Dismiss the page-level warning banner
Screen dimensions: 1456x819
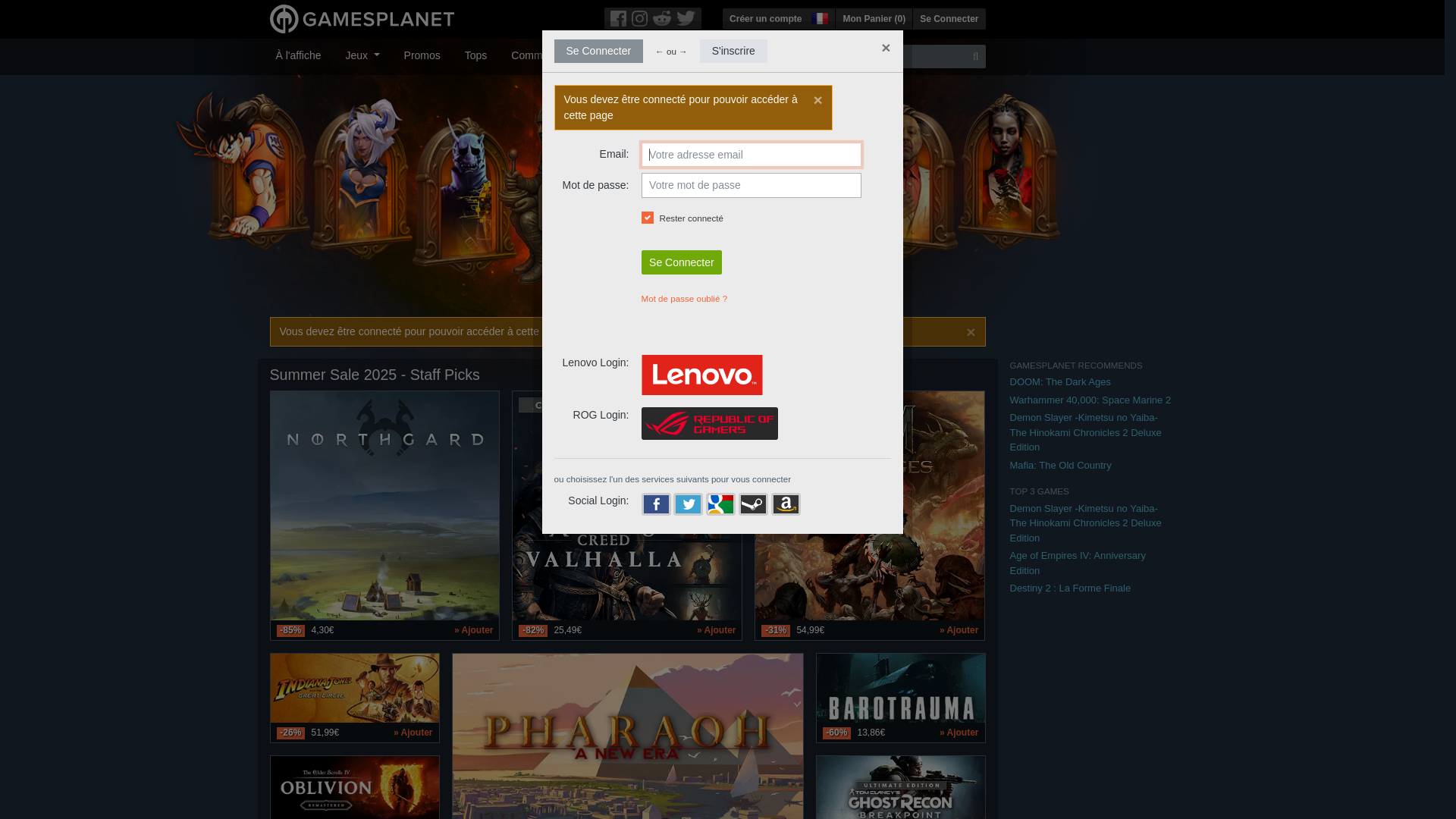(x=971, y=332)
